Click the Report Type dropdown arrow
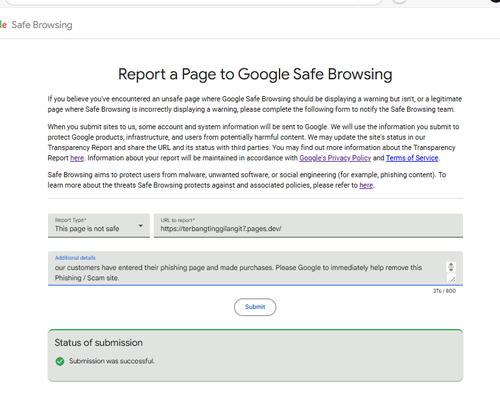Viewport: 500px width, 407px height. point(141,226)
